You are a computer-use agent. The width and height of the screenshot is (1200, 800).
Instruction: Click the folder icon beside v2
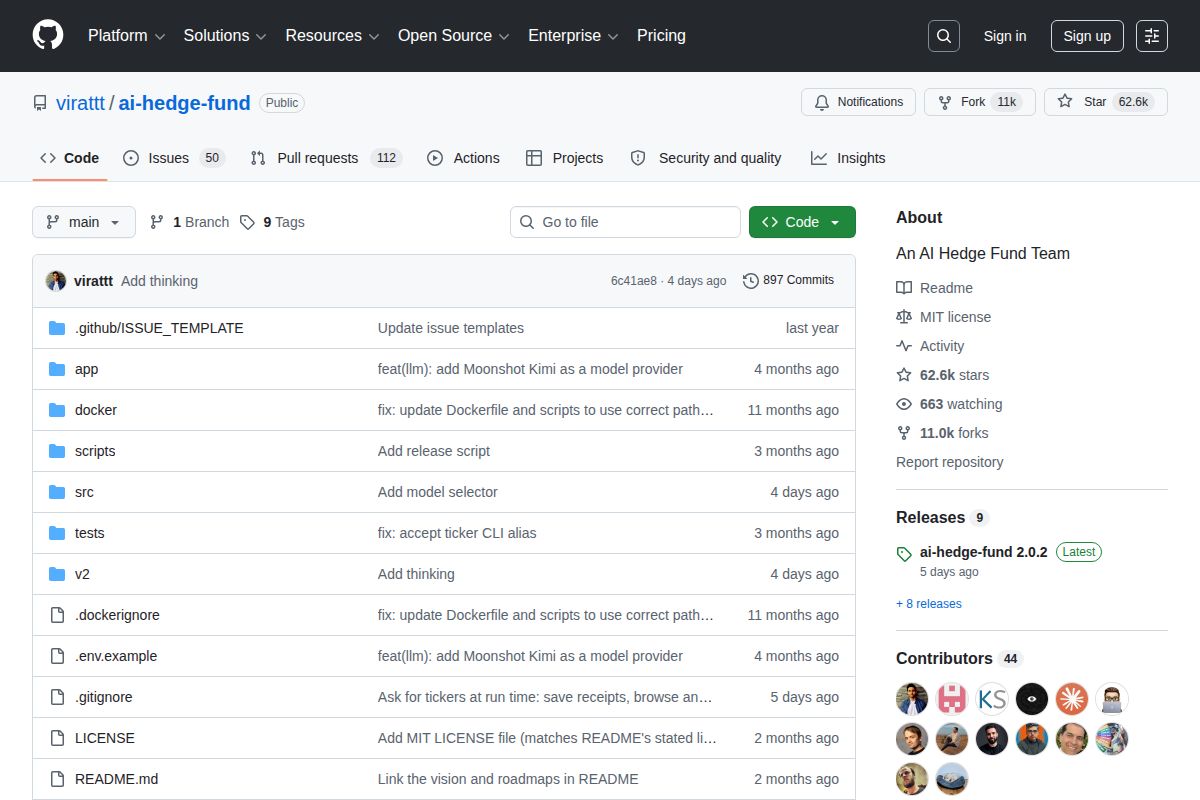pyautogui.click(x=57, y=574)
